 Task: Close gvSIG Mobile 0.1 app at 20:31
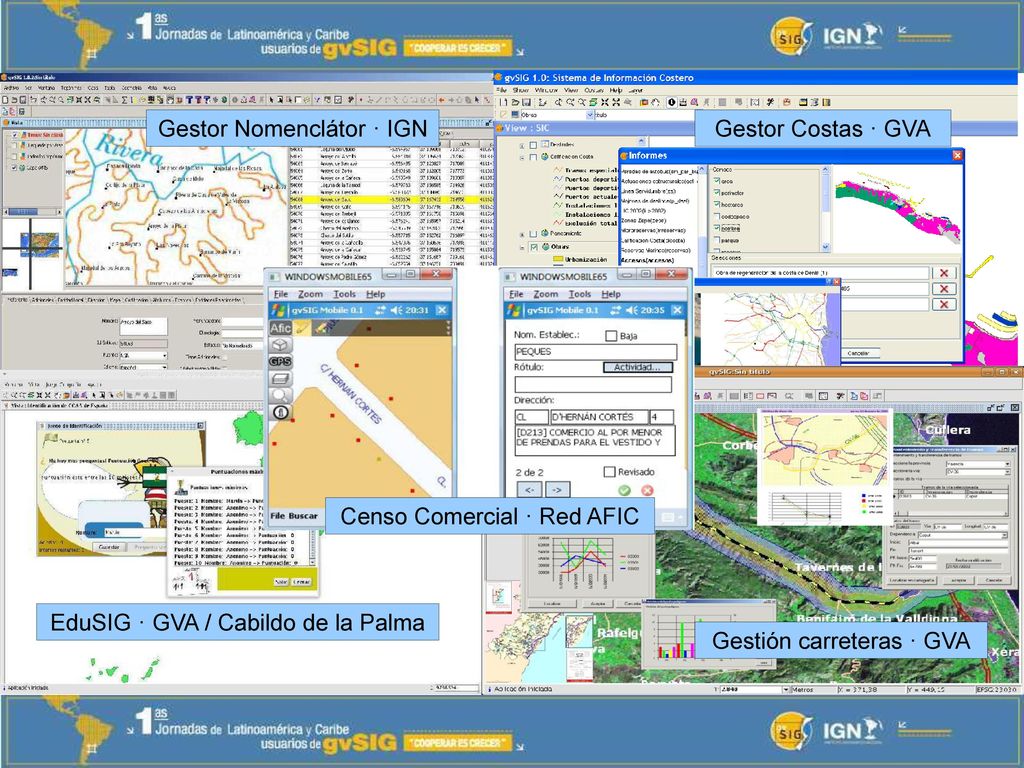441,310
